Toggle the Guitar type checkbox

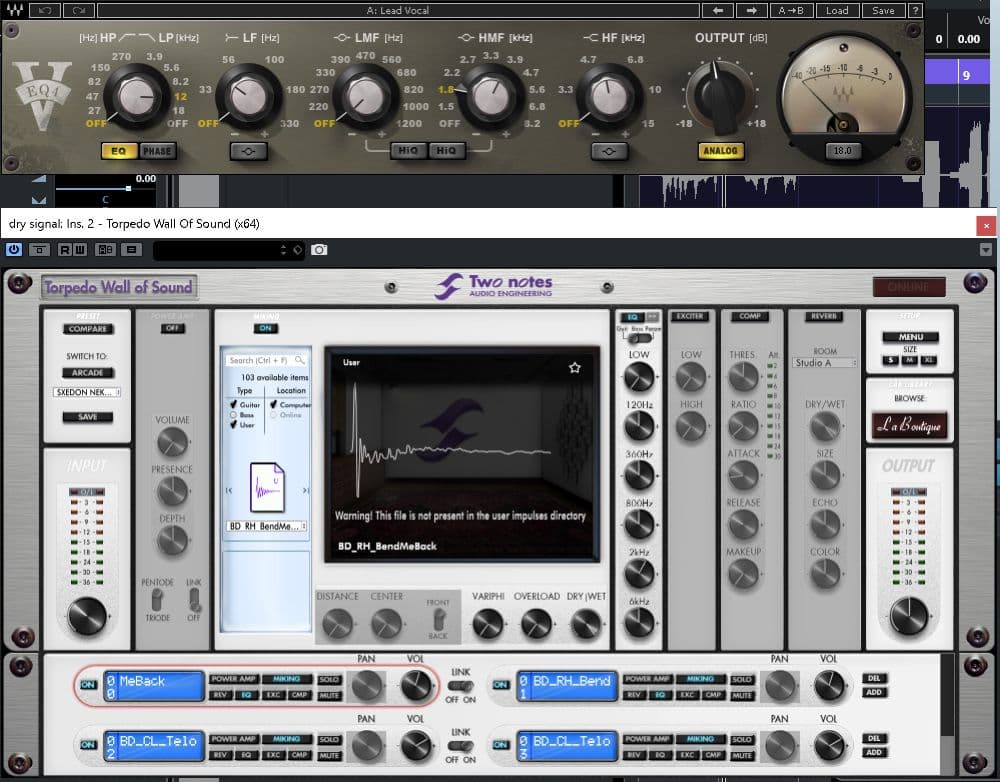pyautogui.click(x=233, y=404)
